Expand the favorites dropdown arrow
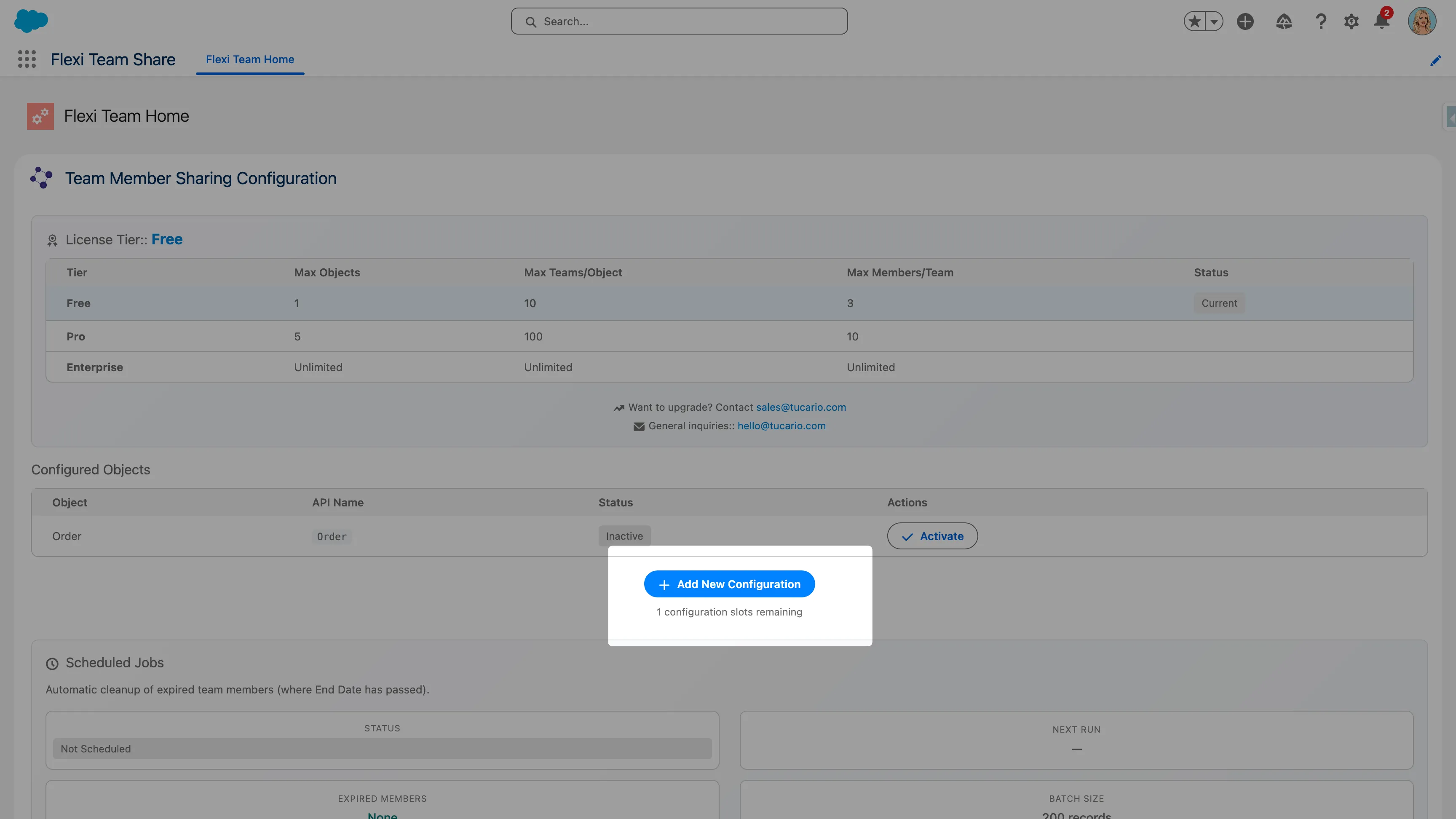The image size is (1456, 819). point(1214,21)
